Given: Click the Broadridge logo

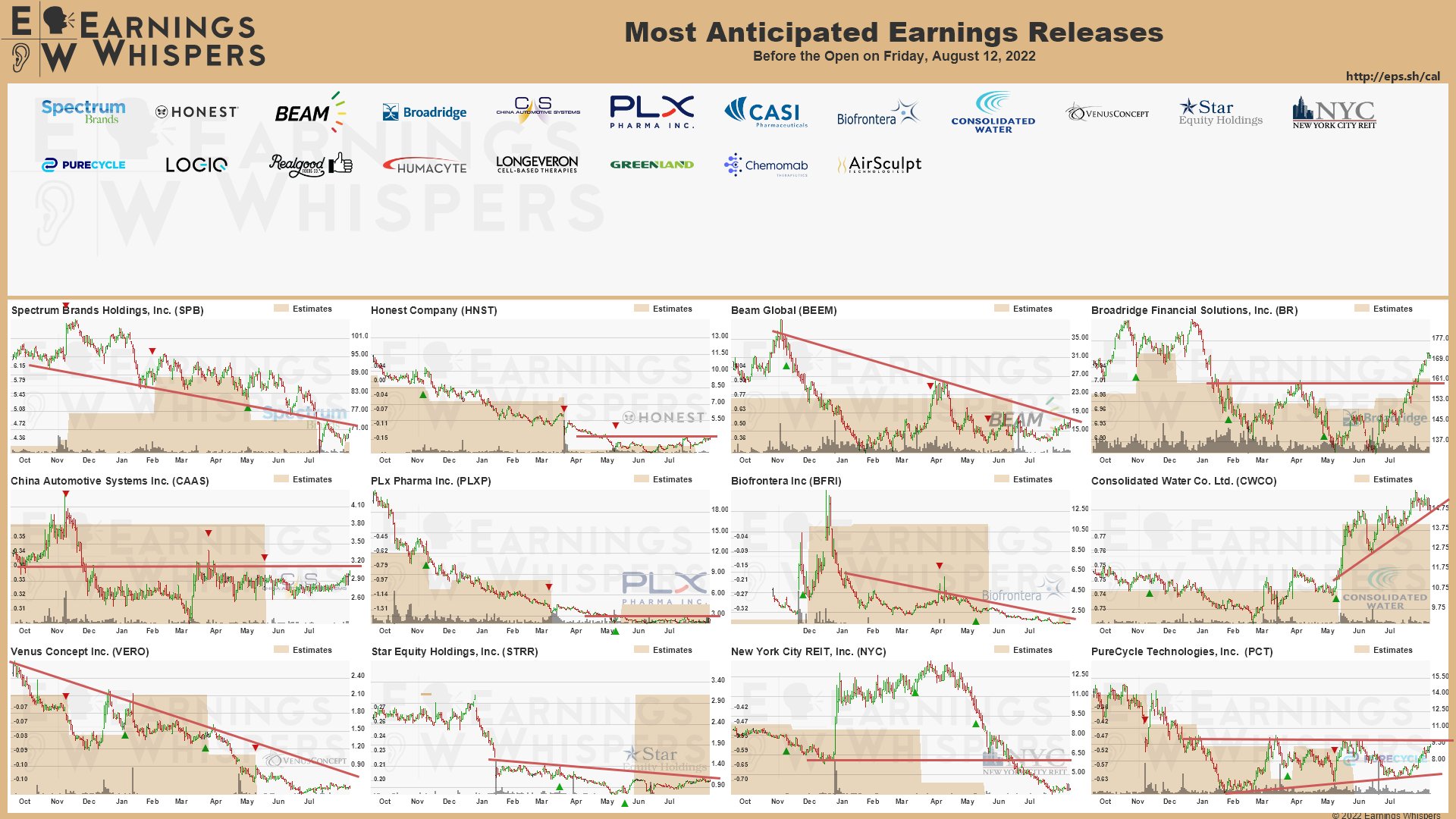Looking at the screenshot, I should [x=425, y=112].
